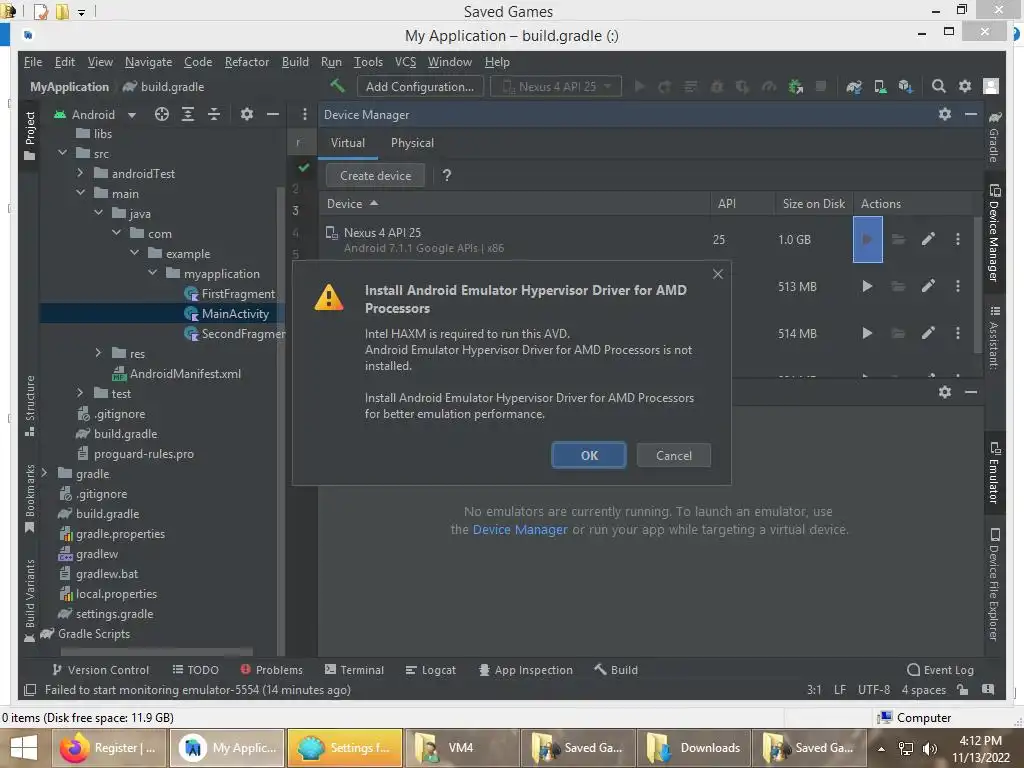
Task: Open Emulator panel settings gear
Action: coord(944,392)
